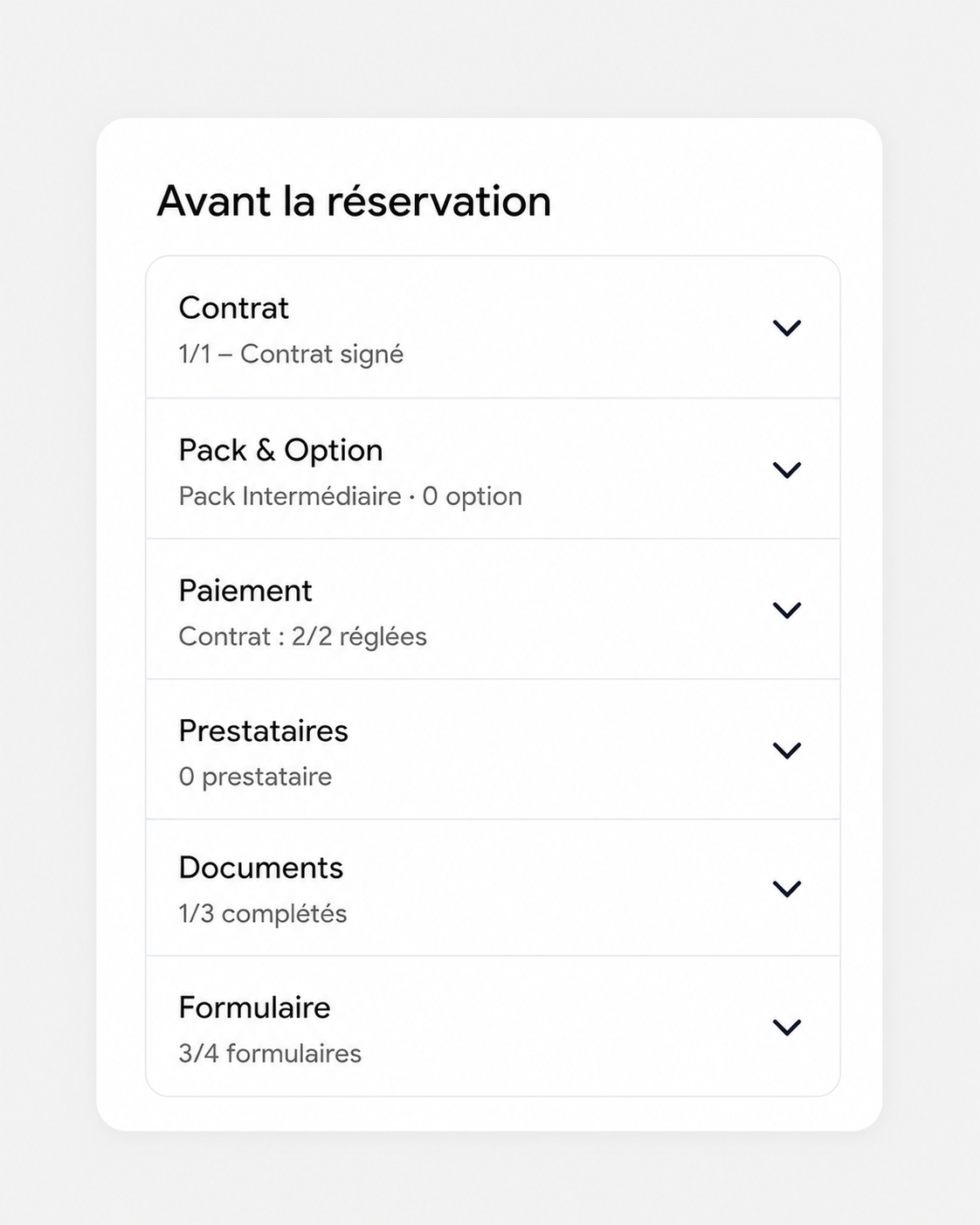980x1225 pixels.
Task: Open the Prestataires row title
Action: click(x=263, y=730)
